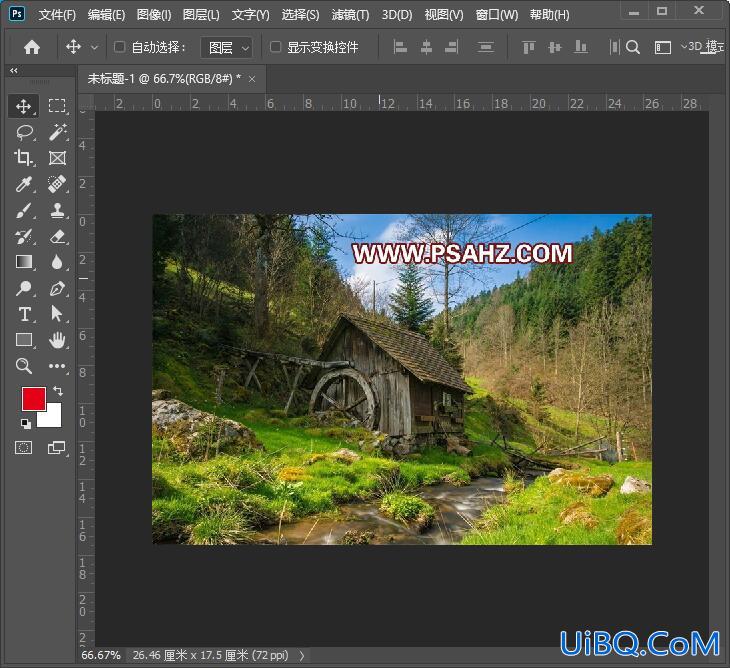Close the 未标题-1 document tab
This screenshot has height=668, width=730.
[x=252, y=79]
